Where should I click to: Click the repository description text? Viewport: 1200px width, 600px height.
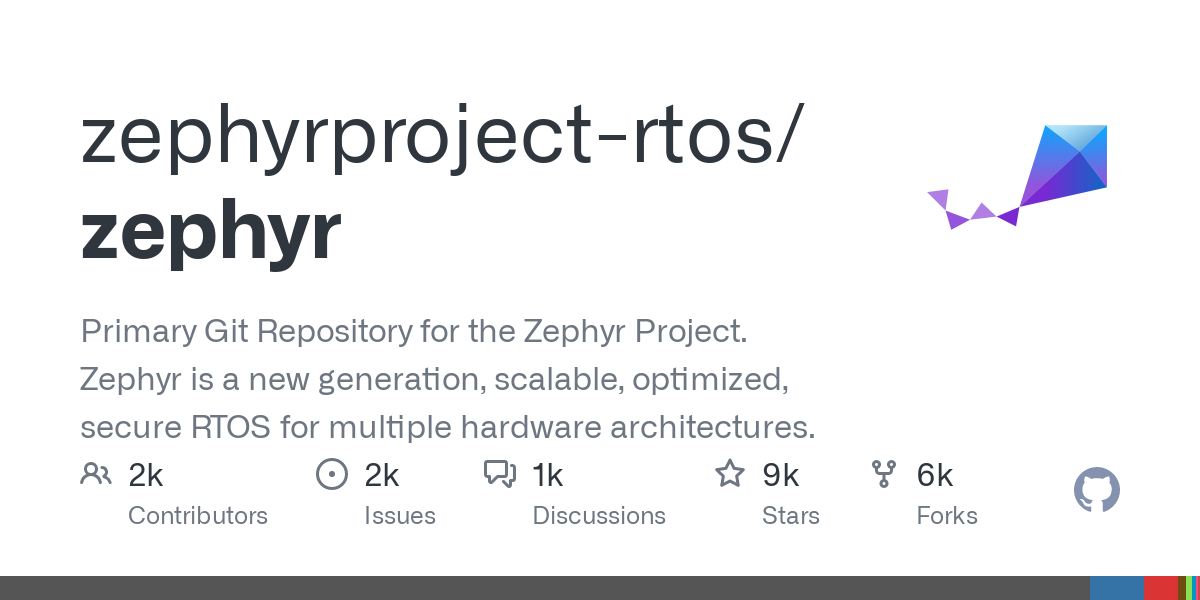point(448,380)
